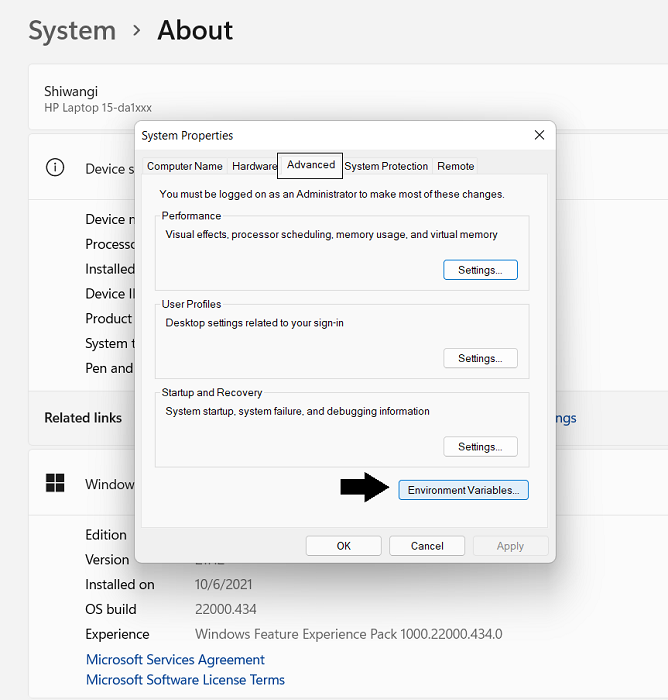Select the Advanced tab
This screenshot has width=668, height=700.
pos(310,165)
